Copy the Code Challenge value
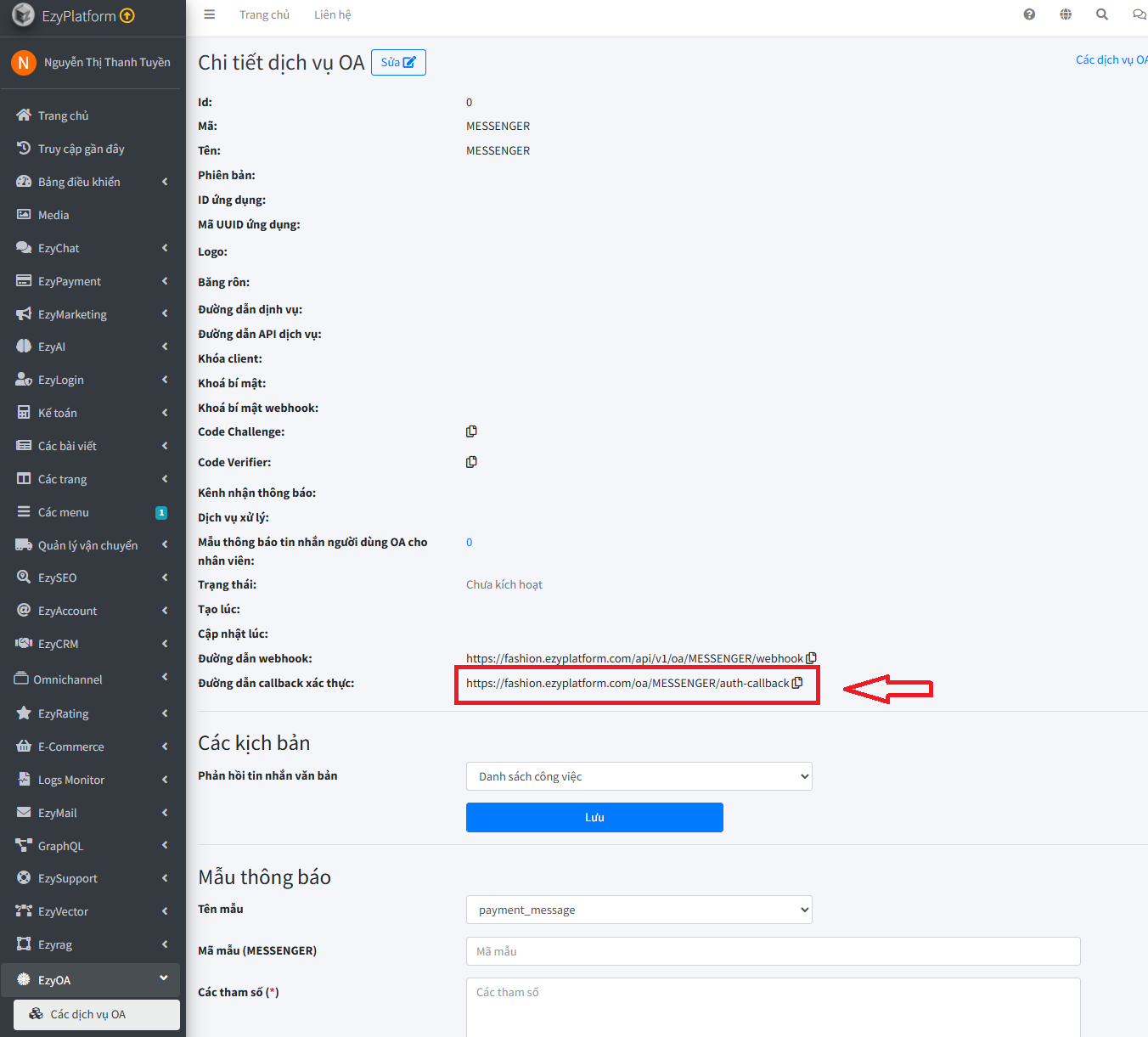 coord(471,431)
